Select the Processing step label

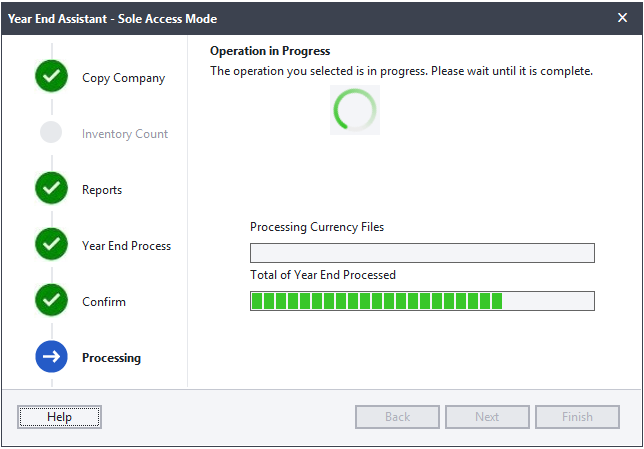coord(111,358)
